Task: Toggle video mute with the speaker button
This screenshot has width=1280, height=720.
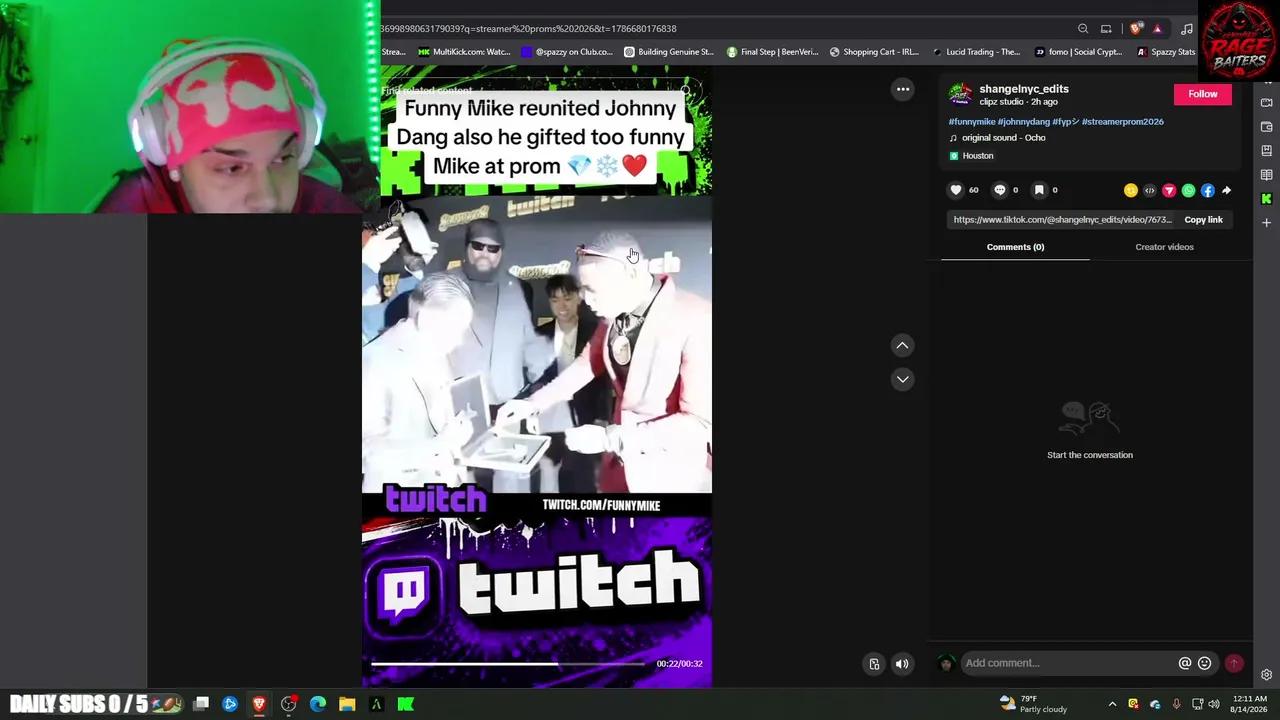Action: (902, 663)
